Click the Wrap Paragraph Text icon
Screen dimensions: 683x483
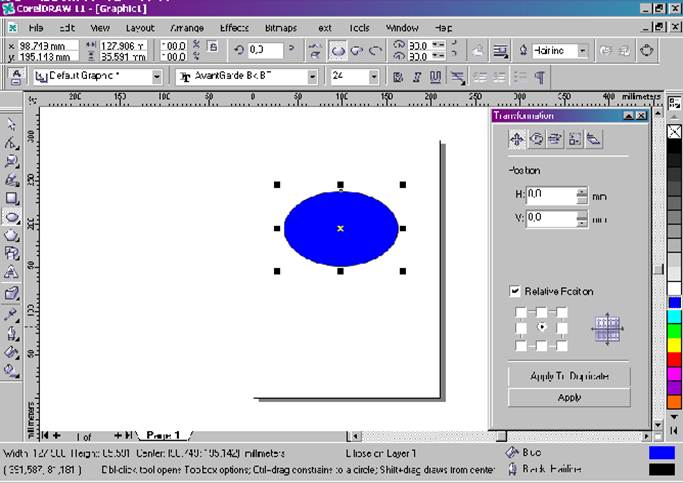click(x=501, y=51)
